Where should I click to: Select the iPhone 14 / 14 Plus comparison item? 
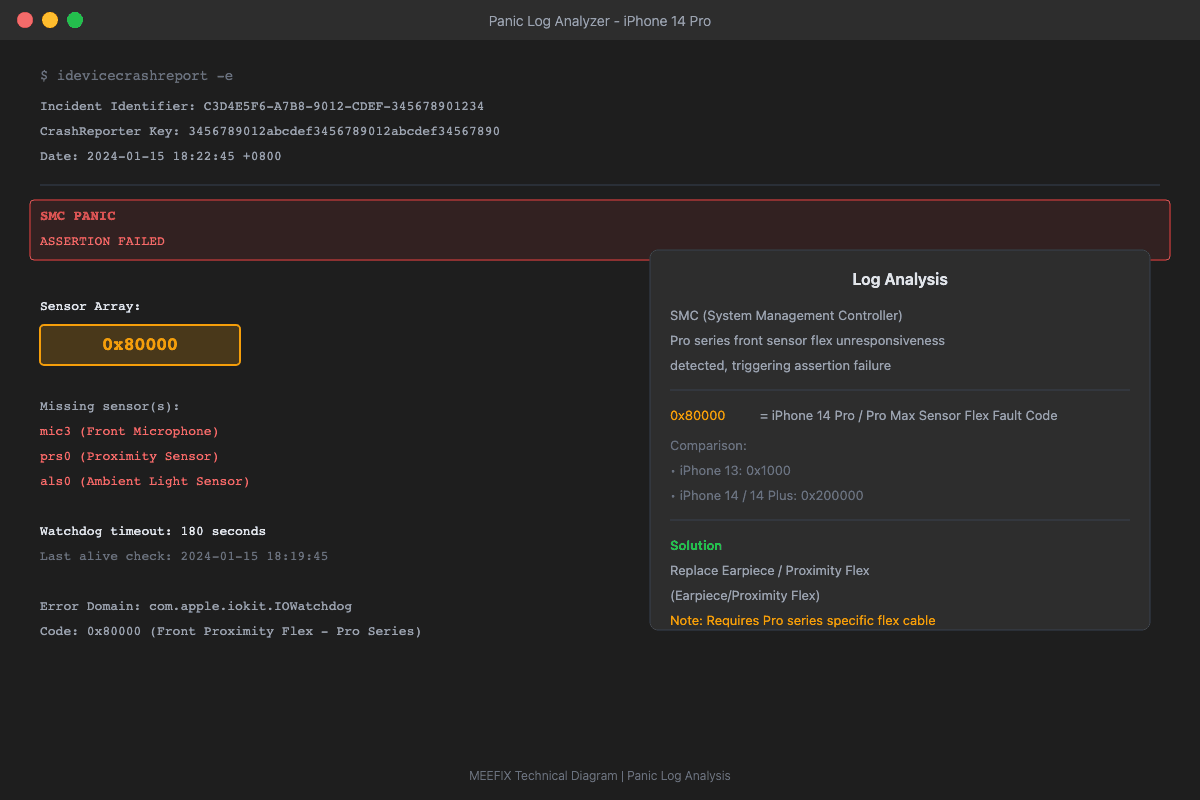[x=770, y=495]
